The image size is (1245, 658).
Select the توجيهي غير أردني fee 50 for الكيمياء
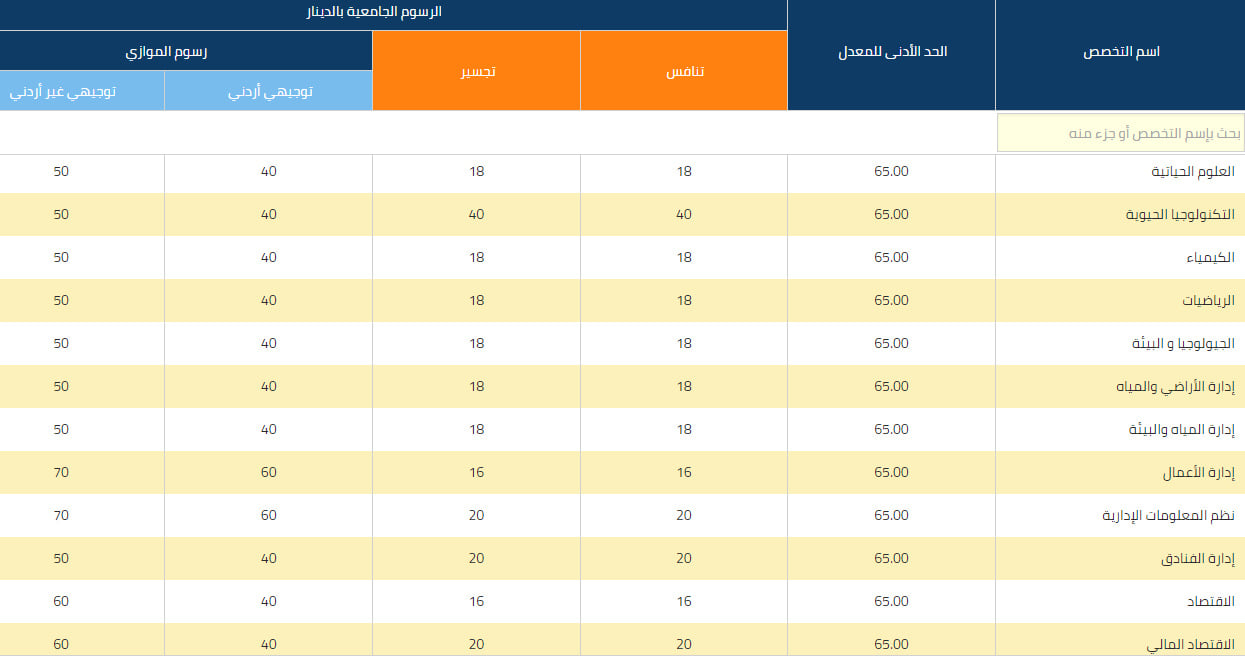[x=62, y=257]
